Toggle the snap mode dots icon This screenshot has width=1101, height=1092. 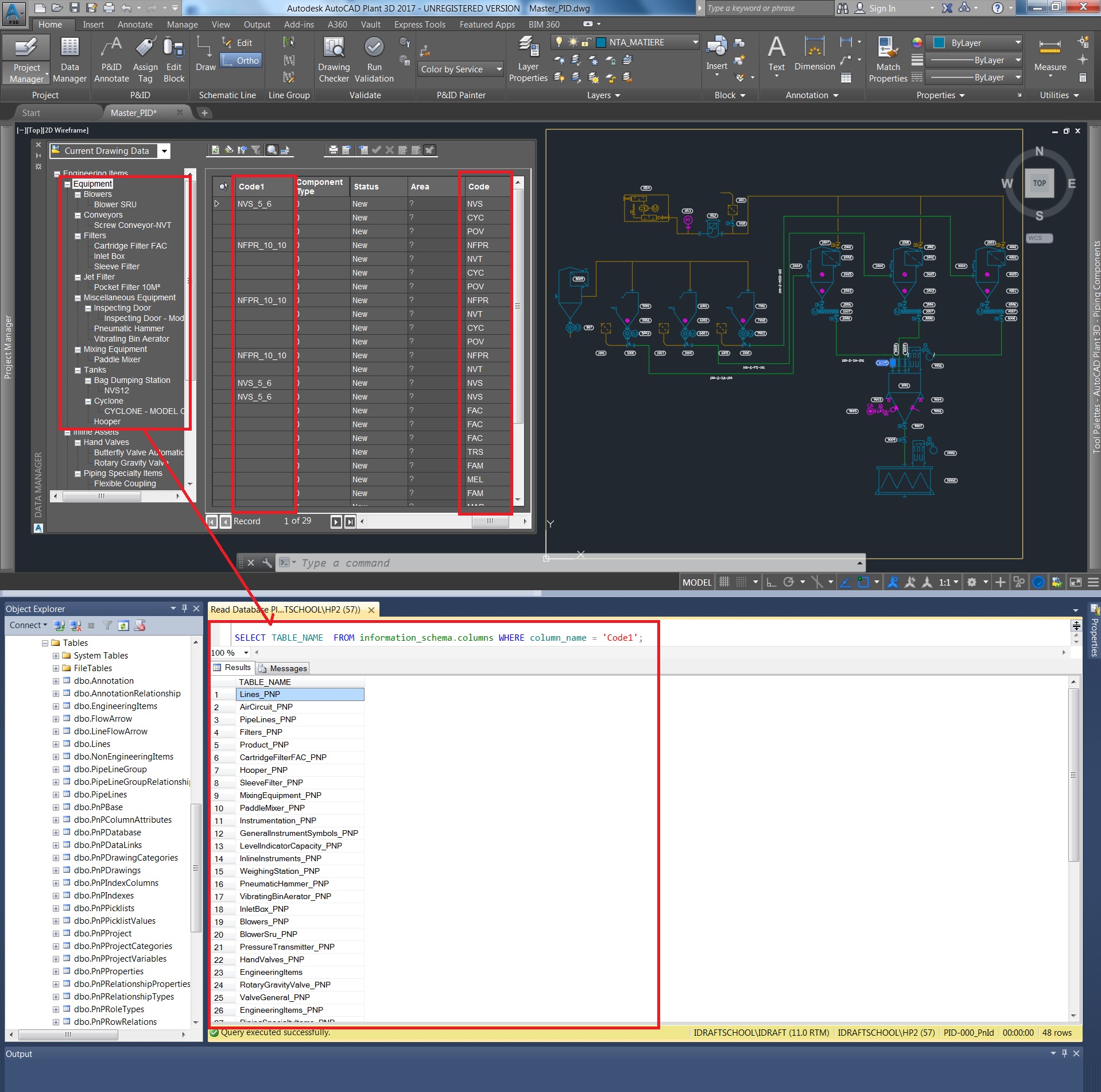tap(742, 582)
